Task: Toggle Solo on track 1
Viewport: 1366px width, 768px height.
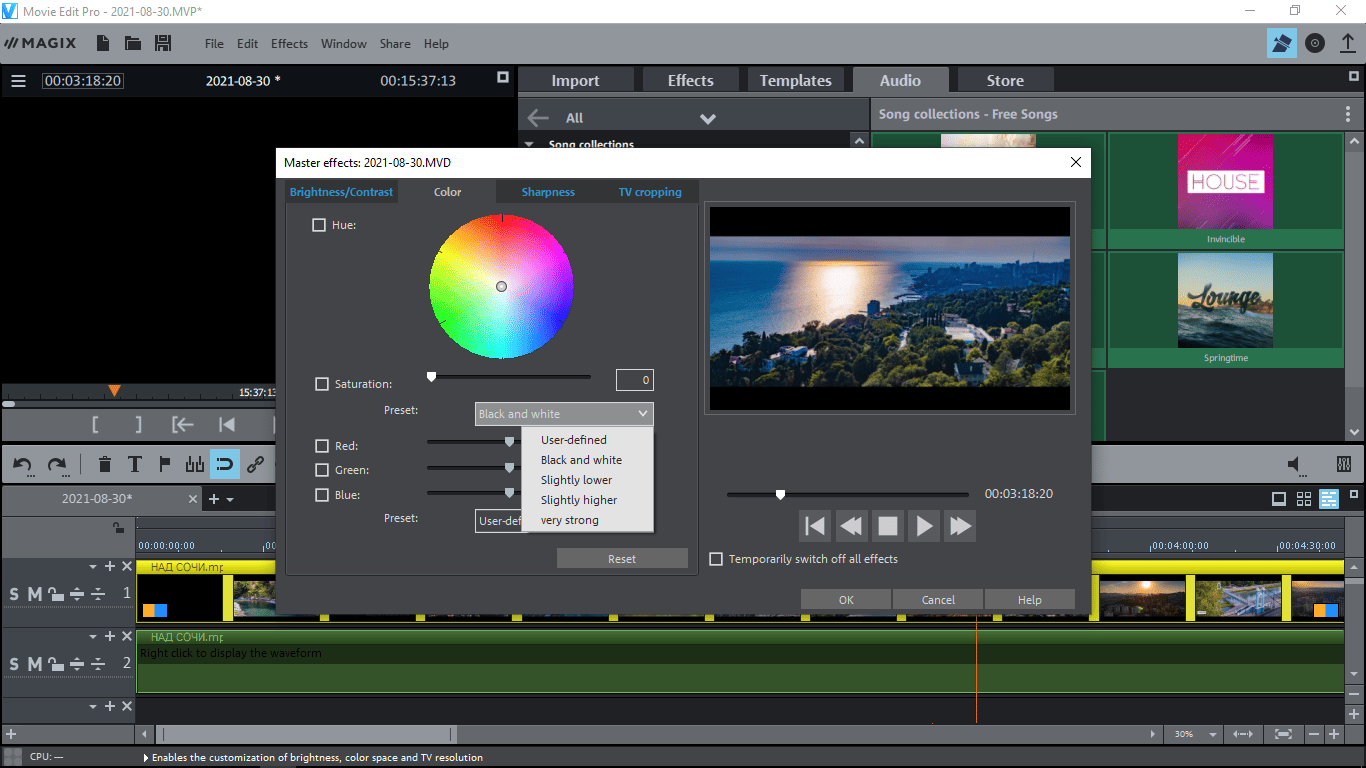Action: pyautogui.click(x=14, y=595)
